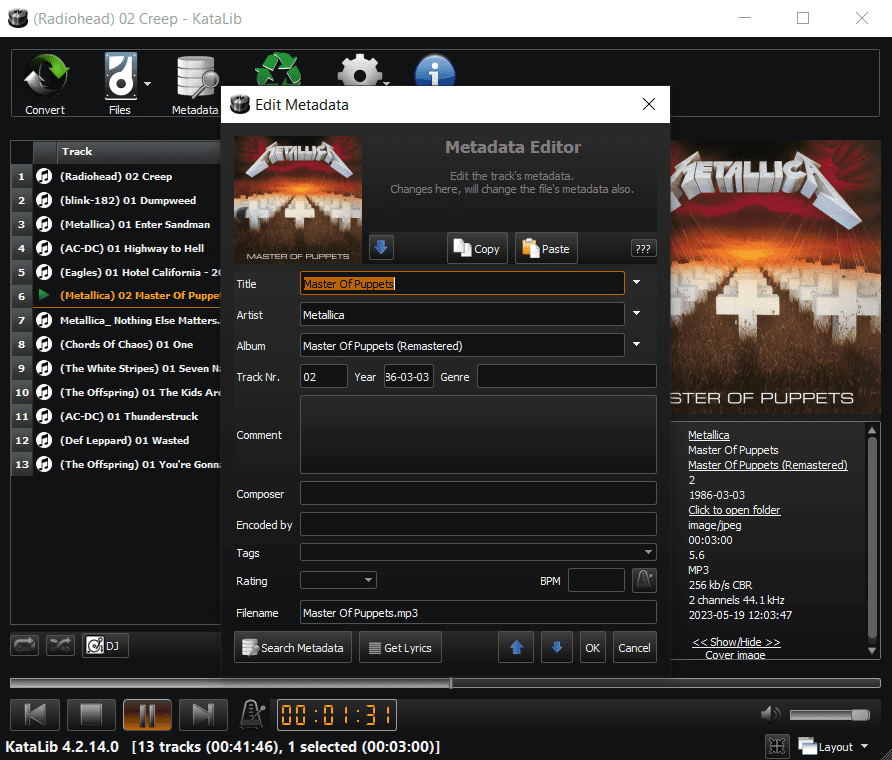The height and width of the screenshot is (760, 892).
Task: Expand the Artist field dropdown arrow
Action: pyautogui.click(x=637, y=313)
